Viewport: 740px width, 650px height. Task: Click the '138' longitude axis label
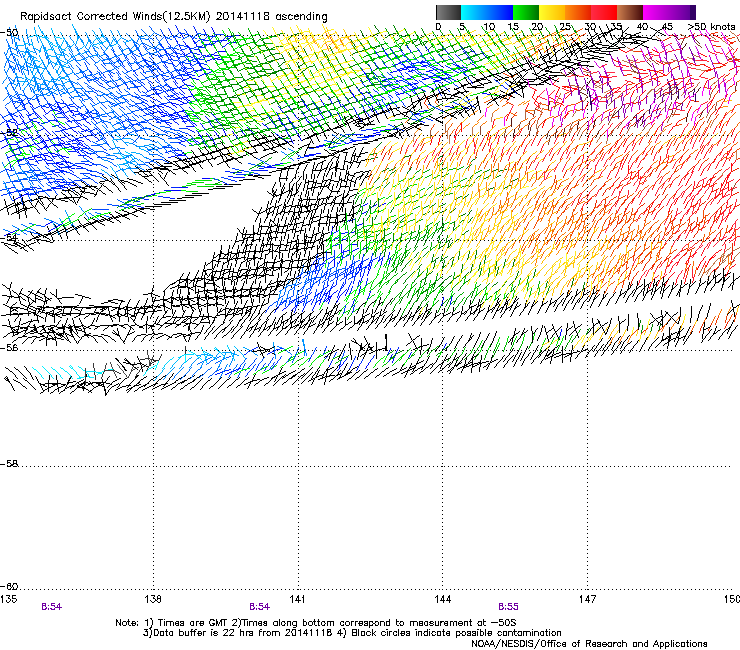pos(153,599)
